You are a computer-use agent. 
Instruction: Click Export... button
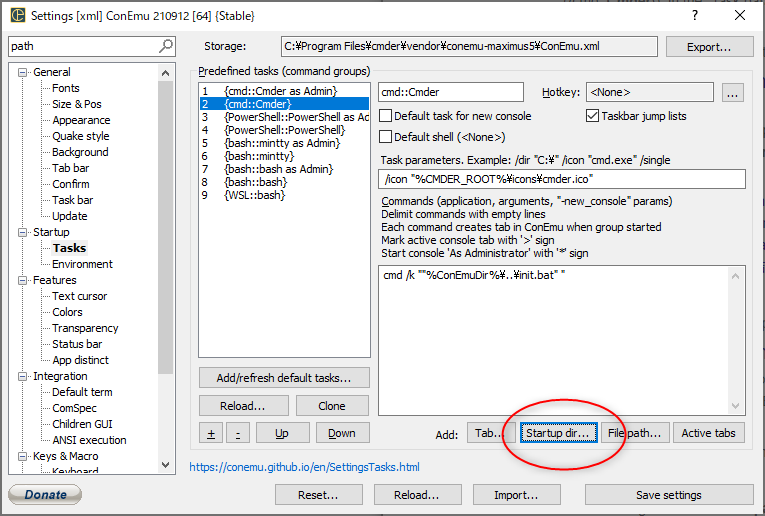[709, 47]
